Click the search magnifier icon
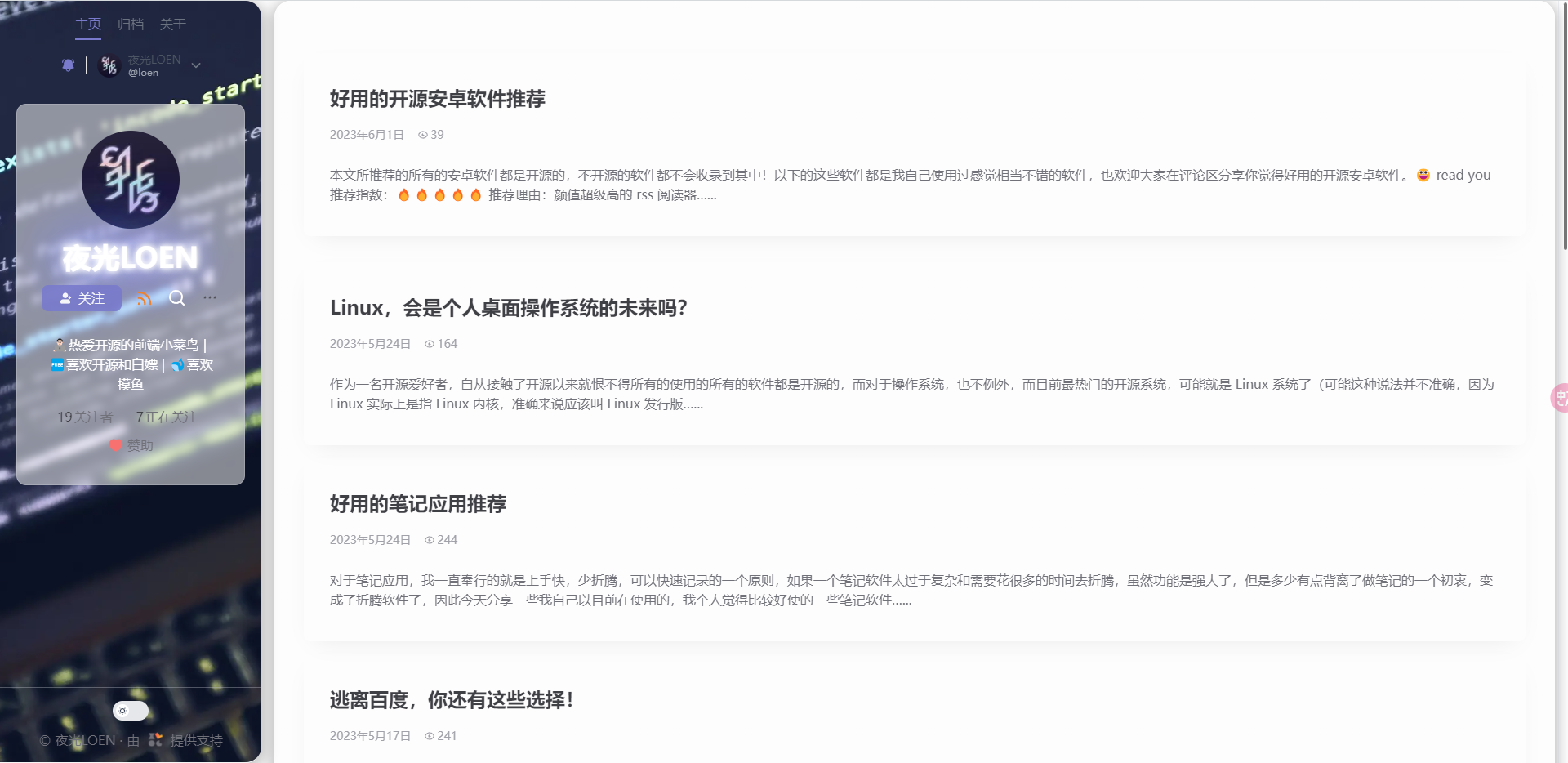Image resolution: width=1568 pixels, height=763 pixels. pyautogui.click(x=177, y=298)
